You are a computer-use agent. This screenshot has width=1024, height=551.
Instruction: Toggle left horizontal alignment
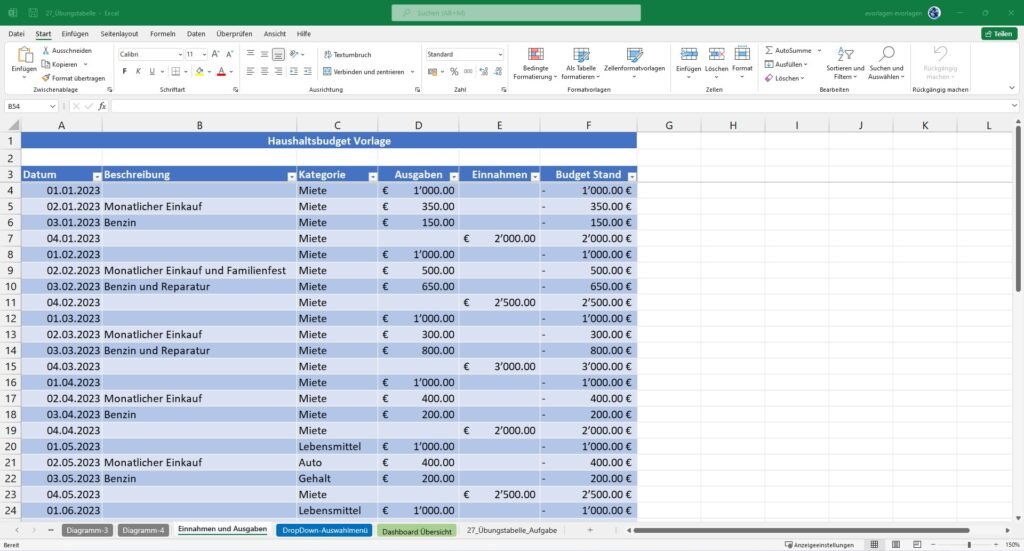[250, 71]
